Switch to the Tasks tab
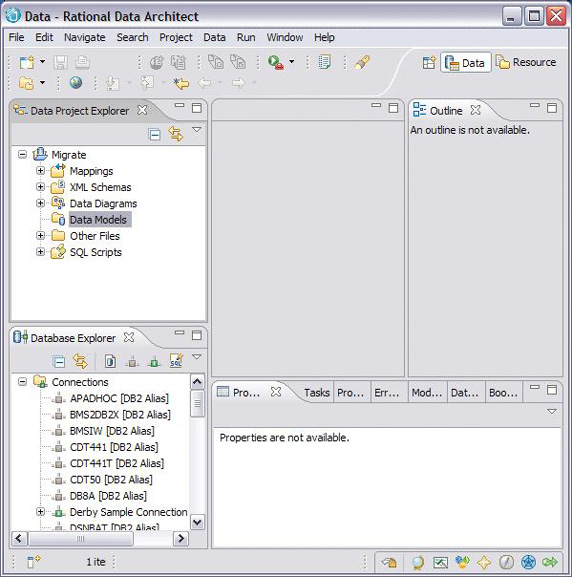 pos(317,393)
